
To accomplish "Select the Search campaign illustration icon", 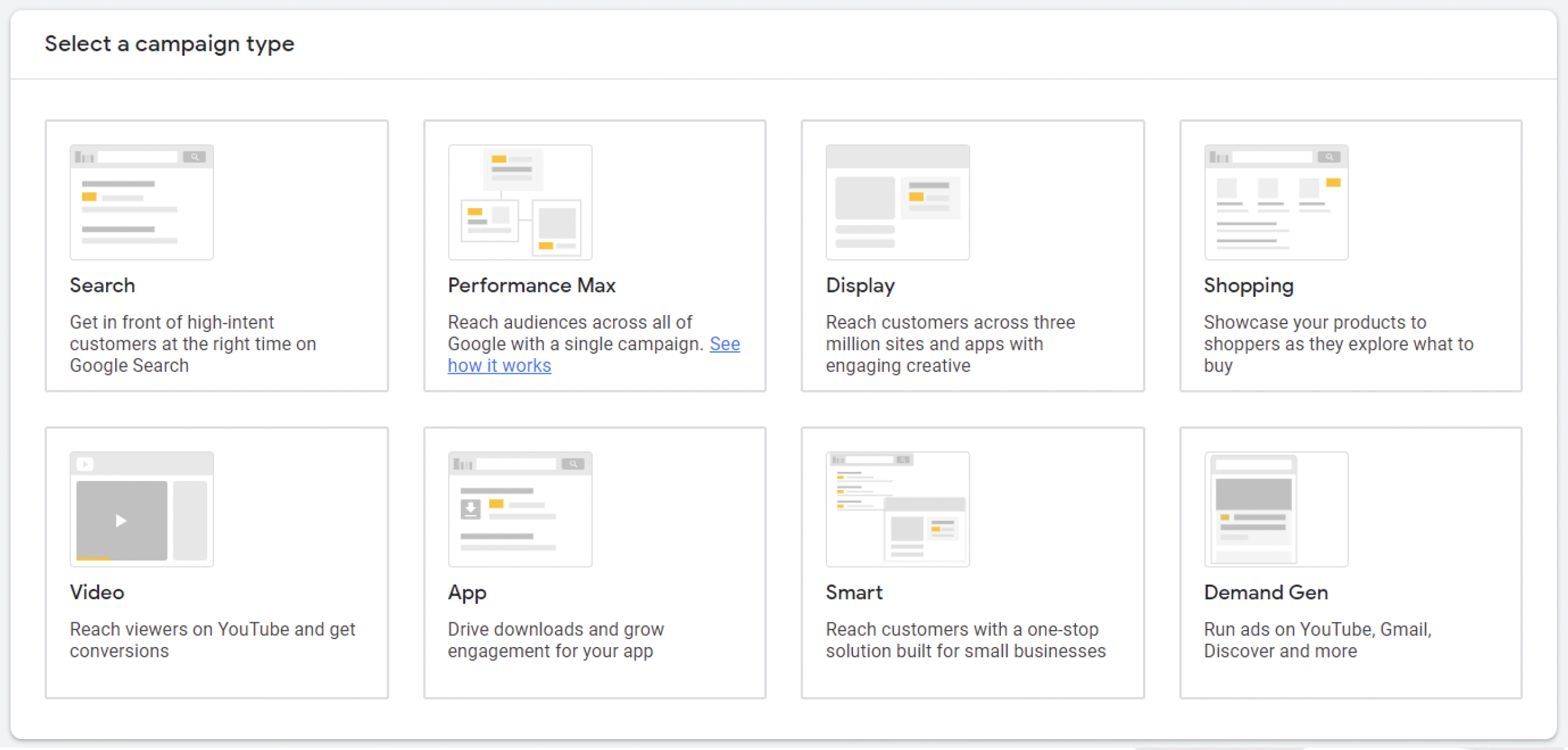I will pos(141,202).
